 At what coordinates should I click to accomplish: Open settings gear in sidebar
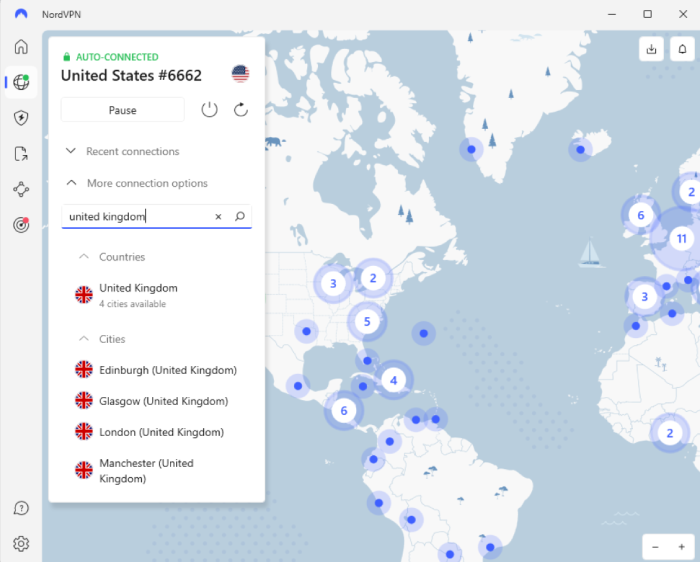[x=21, y=544]
